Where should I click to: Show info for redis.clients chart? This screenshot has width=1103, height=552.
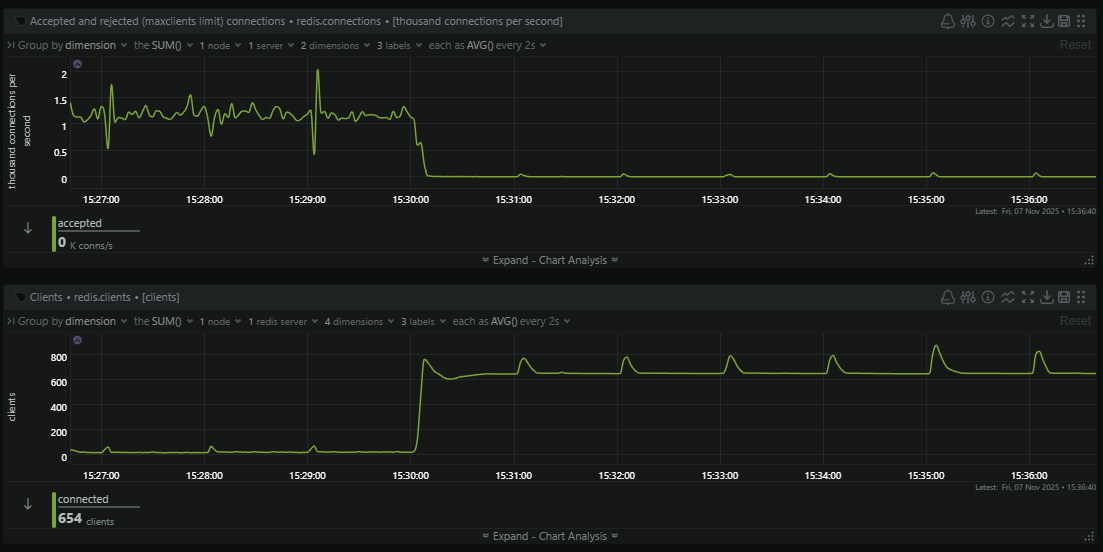pos(988,297)
